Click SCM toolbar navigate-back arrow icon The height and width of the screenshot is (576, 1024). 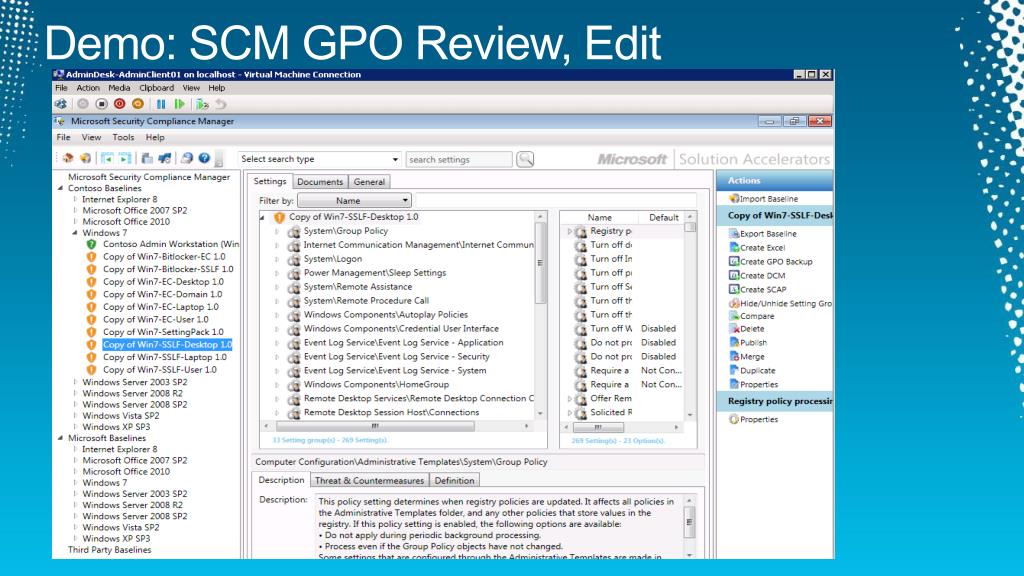[x=106, y=158]
